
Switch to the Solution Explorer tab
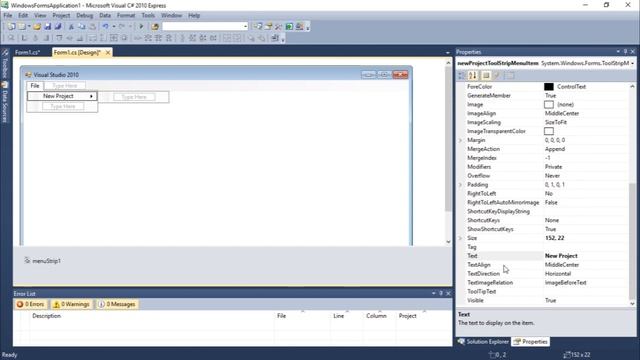[484, 342]
